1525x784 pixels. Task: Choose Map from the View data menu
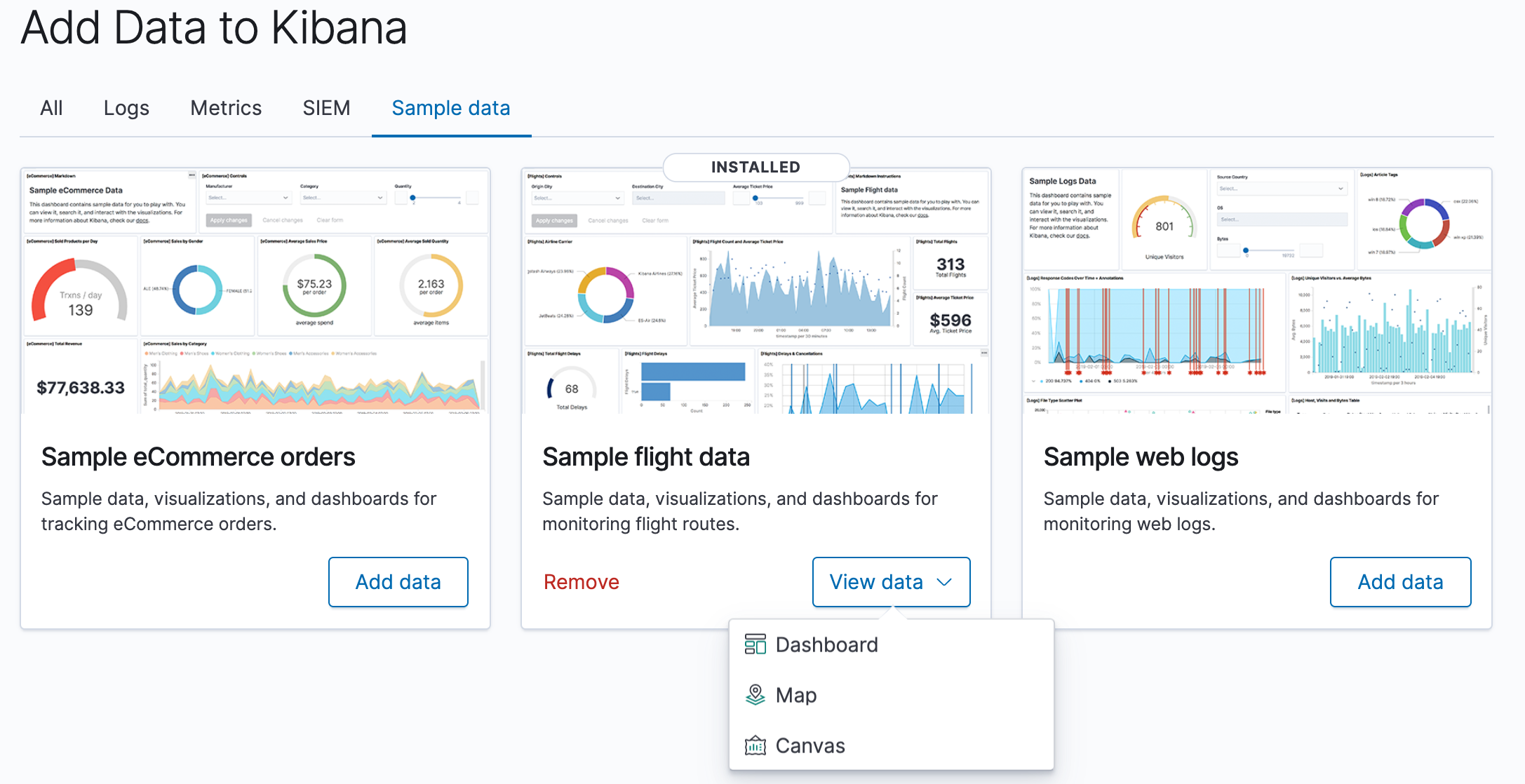point(892,695)
